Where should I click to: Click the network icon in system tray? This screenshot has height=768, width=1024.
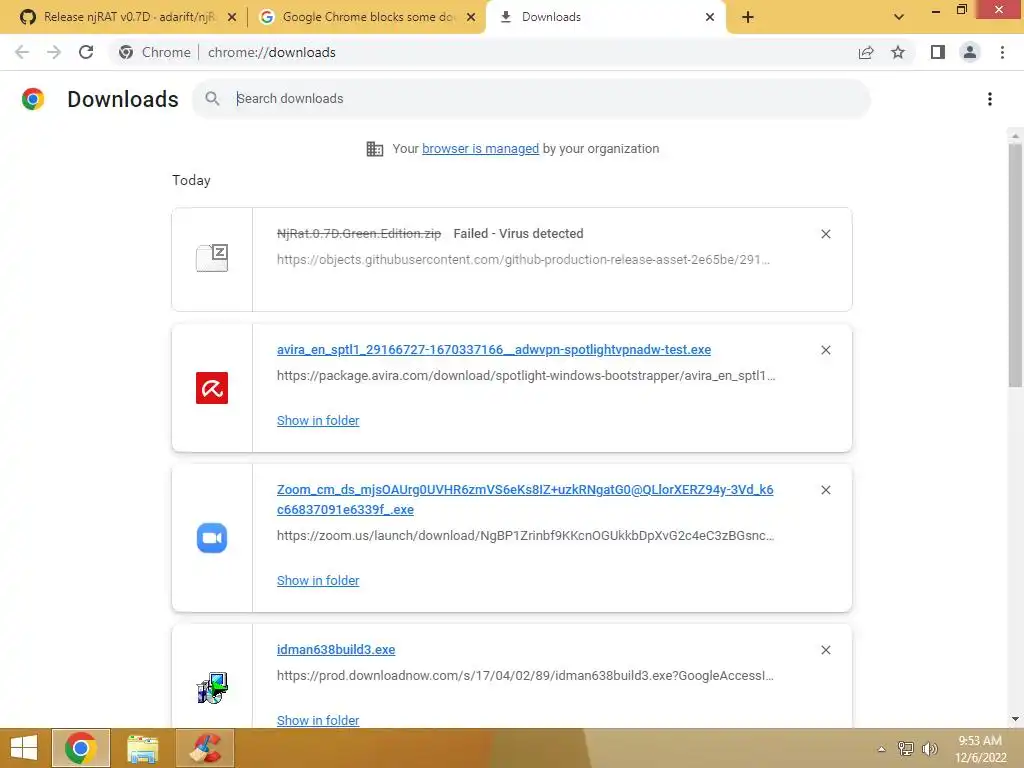click(905, 749)
